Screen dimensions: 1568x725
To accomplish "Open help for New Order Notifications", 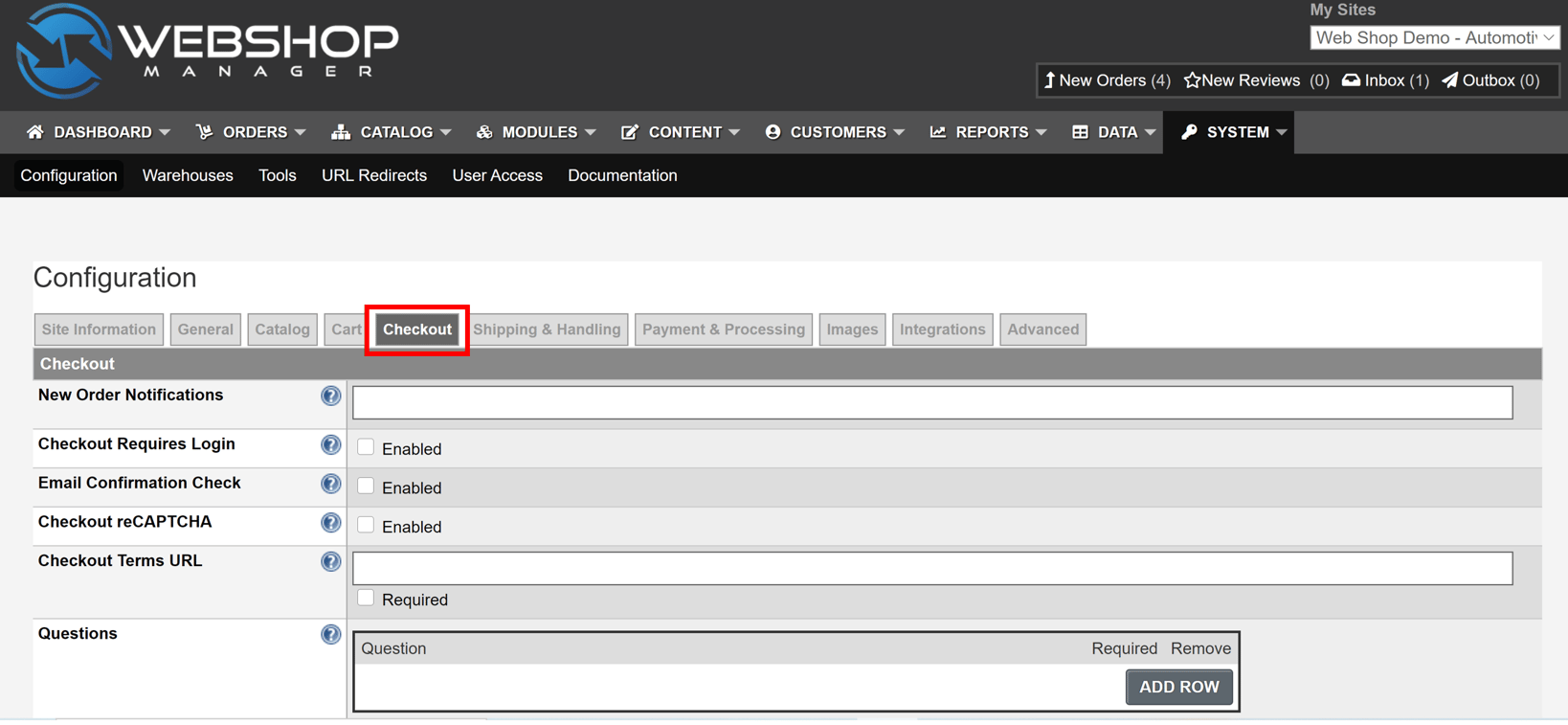I will pyautogui.click(x=330, y=396).
